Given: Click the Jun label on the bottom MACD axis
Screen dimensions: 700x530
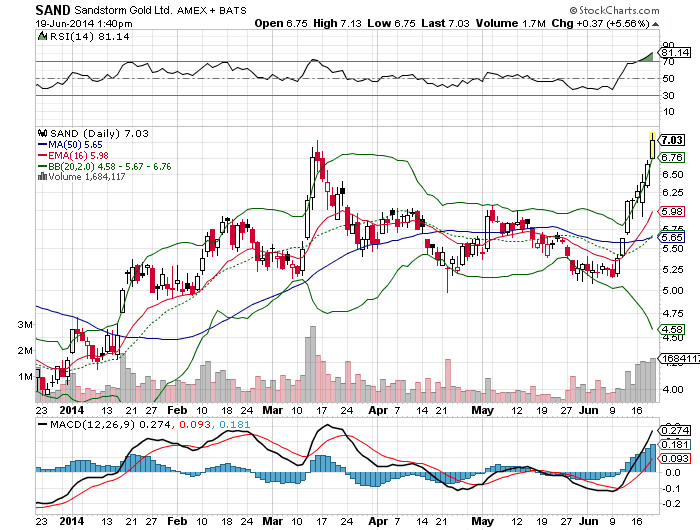Looking at the screenshot, I should click(588, 521).
